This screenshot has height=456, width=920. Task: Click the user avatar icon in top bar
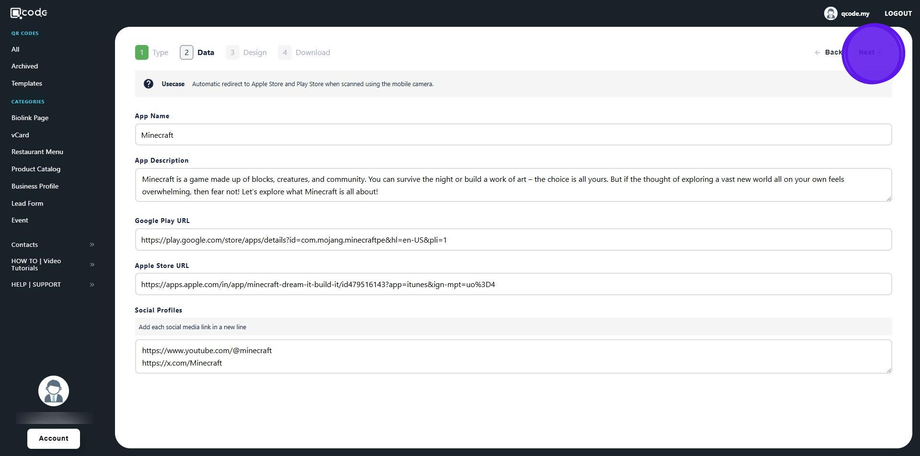[830, 13]
